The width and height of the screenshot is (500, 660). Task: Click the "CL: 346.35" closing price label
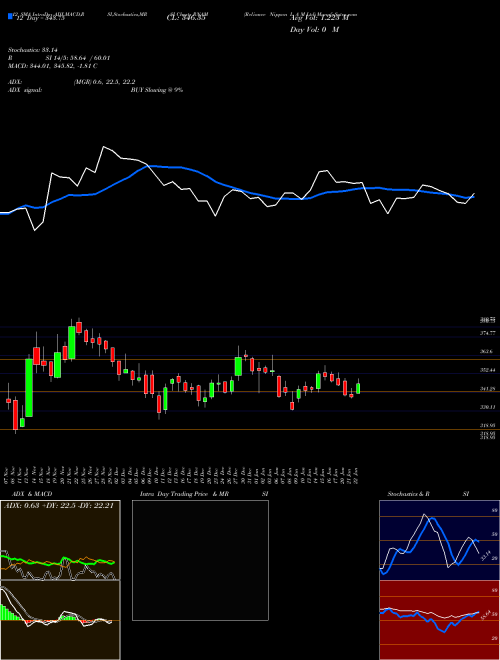click(x=186, y=18)
